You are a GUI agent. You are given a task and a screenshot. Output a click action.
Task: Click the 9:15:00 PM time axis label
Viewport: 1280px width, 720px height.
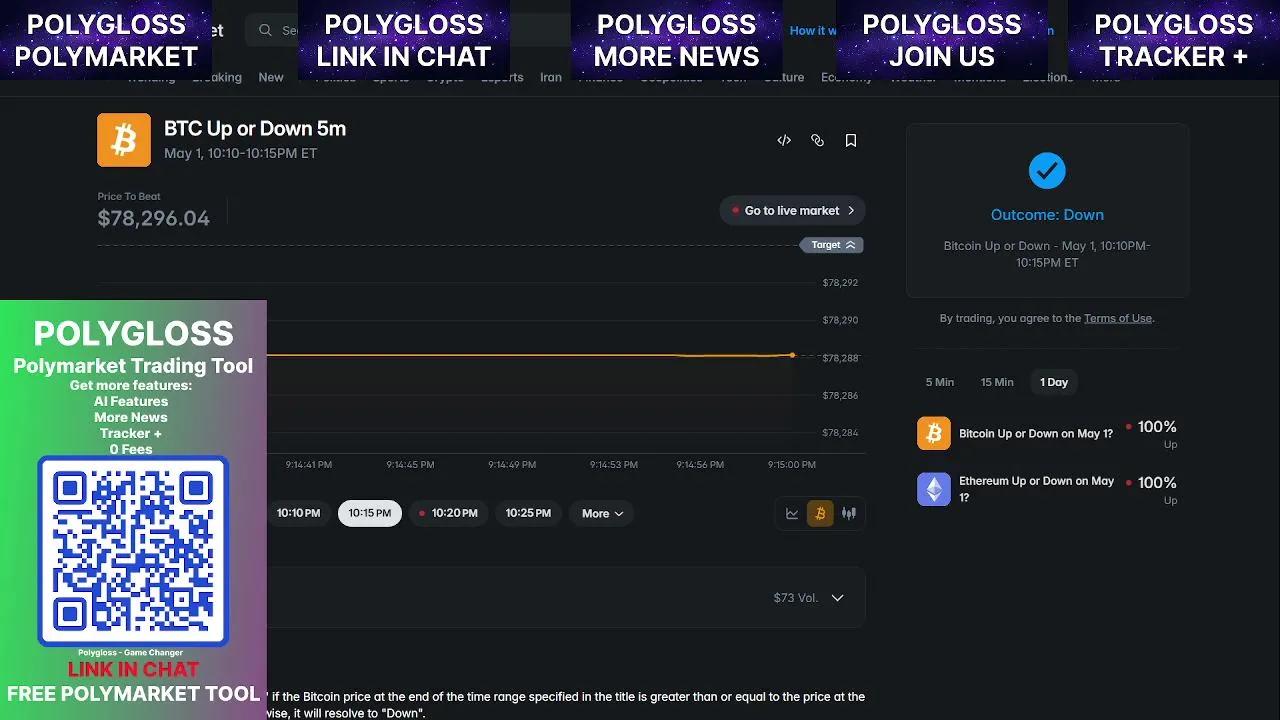point(792,465)
